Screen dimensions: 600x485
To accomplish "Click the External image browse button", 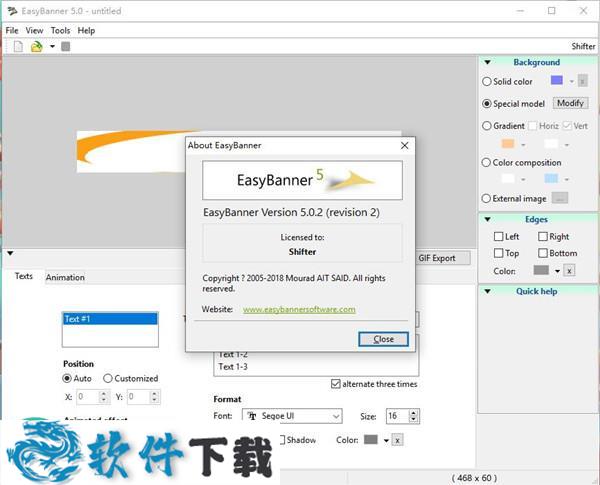I will pos(559,198).
